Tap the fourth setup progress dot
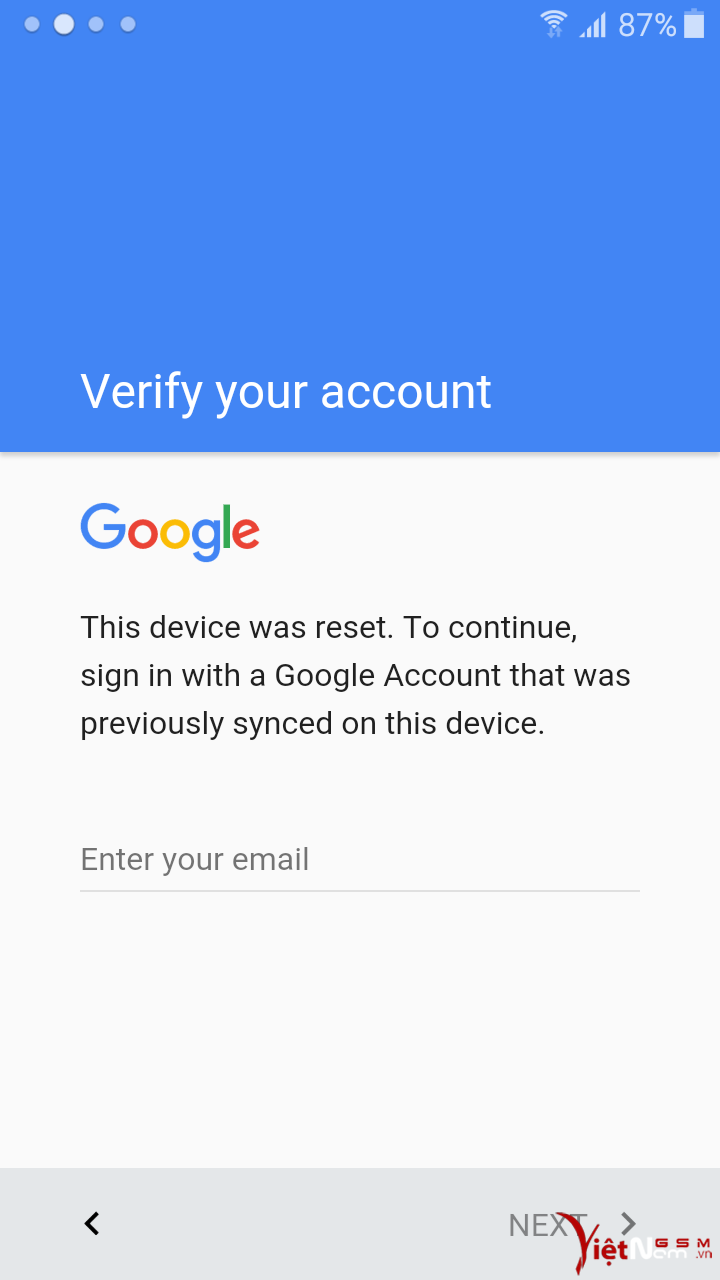The image size is (720, 1280). click(128, 25)
